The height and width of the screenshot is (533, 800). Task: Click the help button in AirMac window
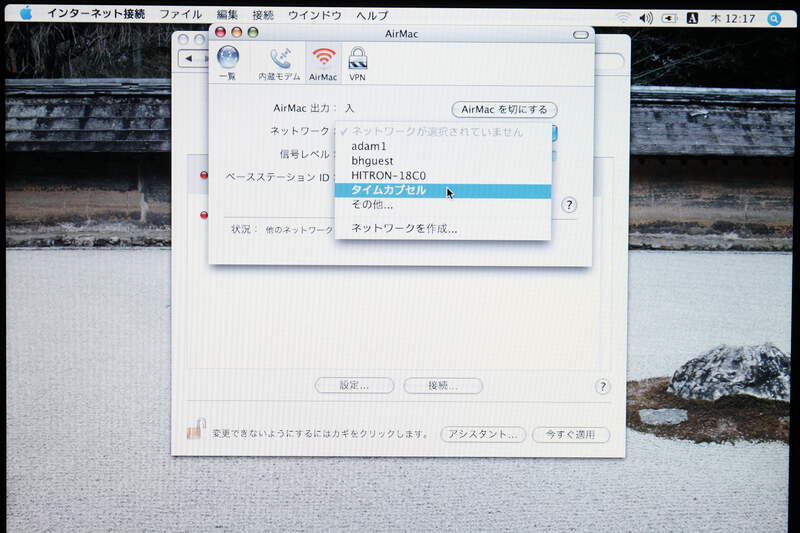click(569, 205)
